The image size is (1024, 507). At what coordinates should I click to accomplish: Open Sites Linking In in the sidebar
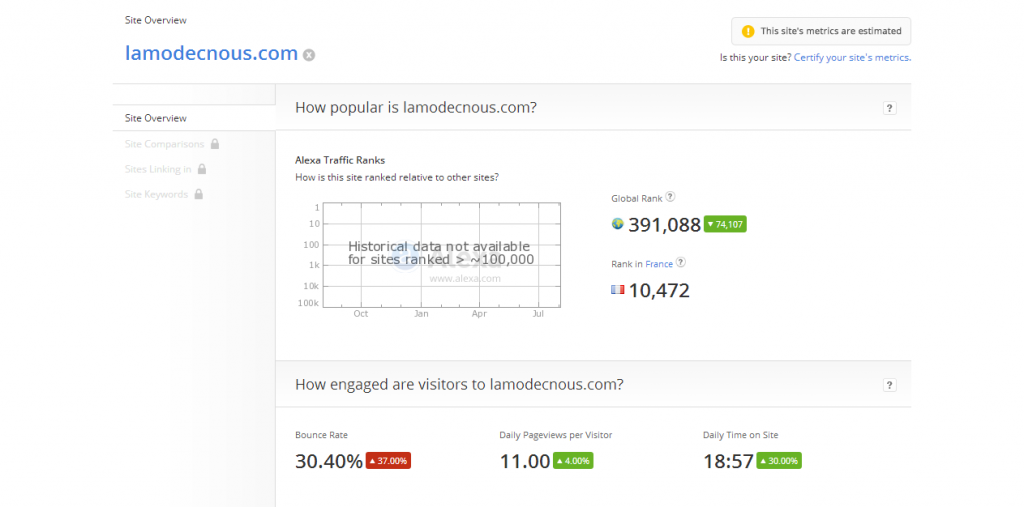[x=158, y=169]
